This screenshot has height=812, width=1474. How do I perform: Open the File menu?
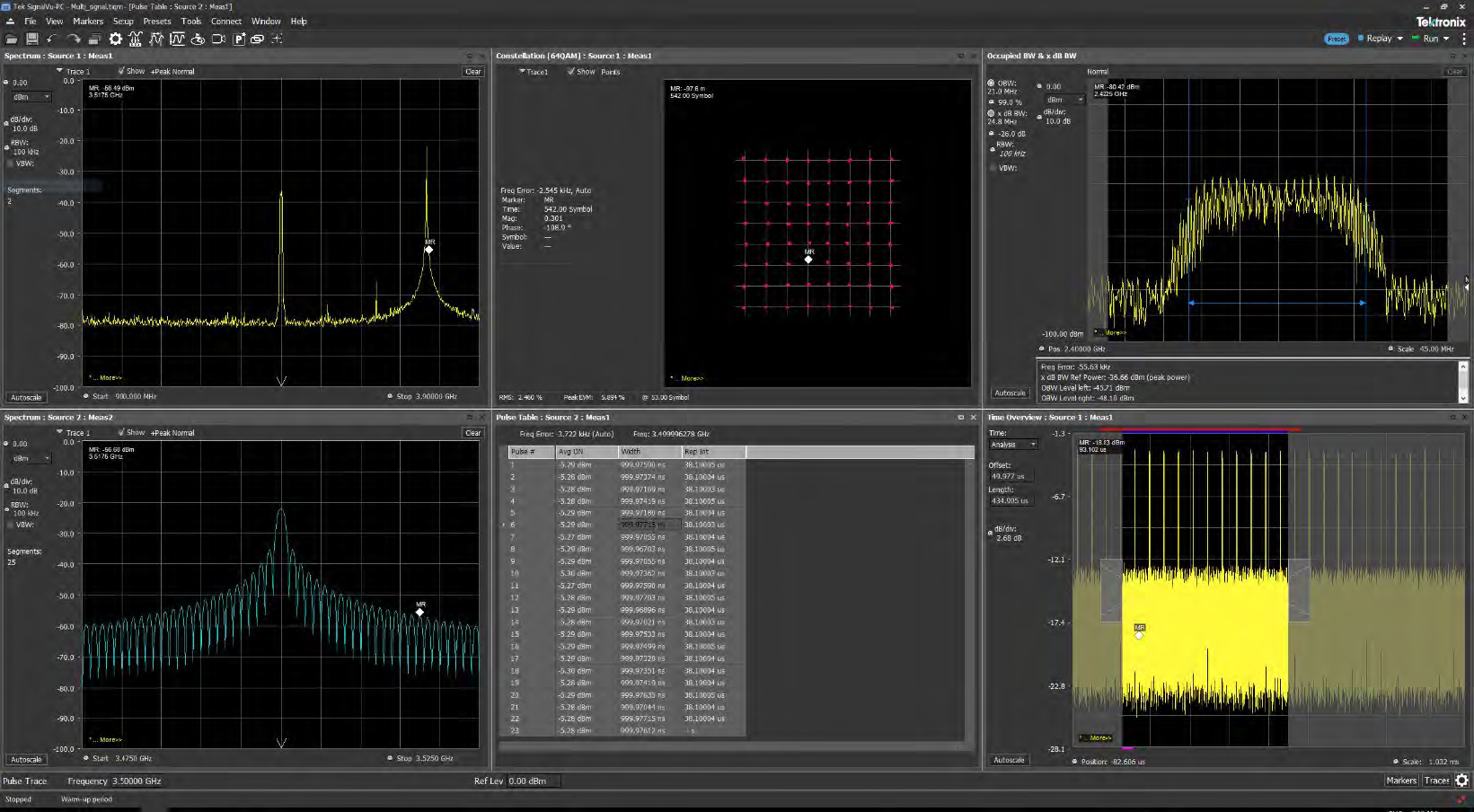tap(31, 21)
